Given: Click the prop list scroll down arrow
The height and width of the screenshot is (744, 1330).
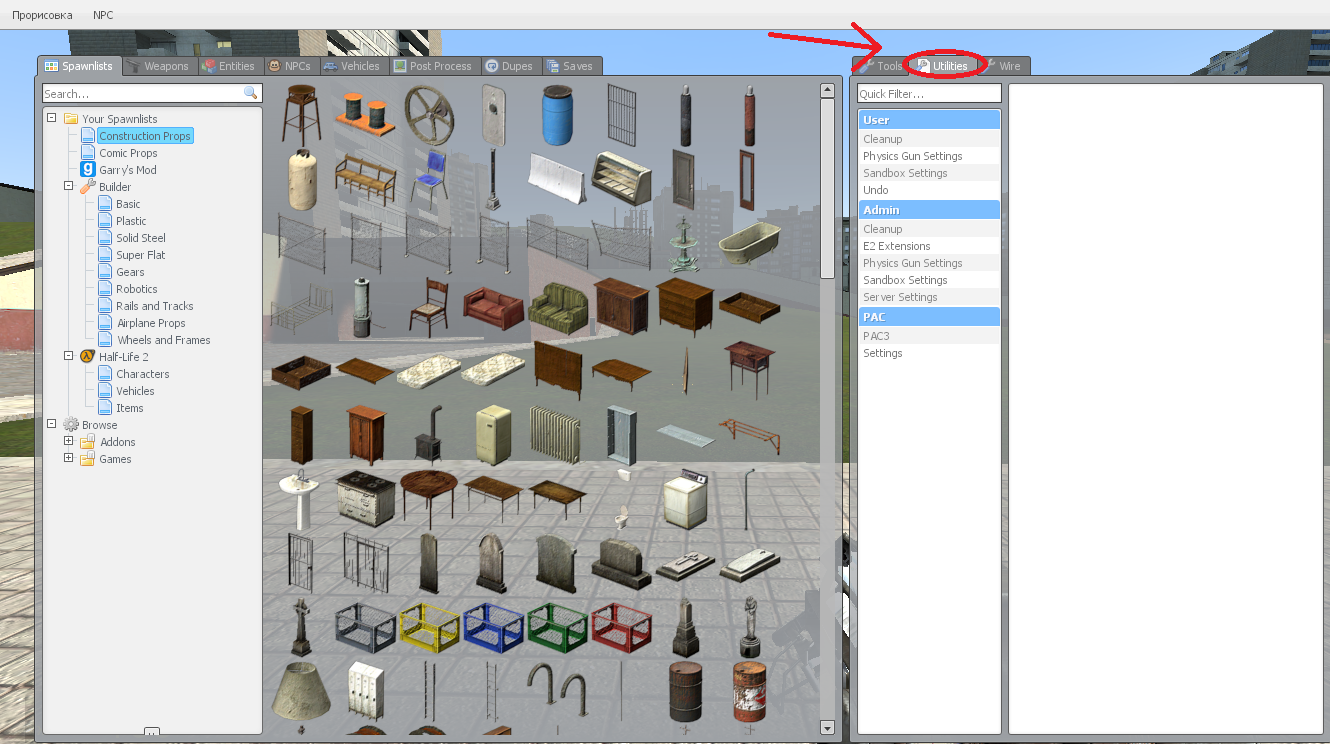Looking at the screenshot, I should [827, 727].
